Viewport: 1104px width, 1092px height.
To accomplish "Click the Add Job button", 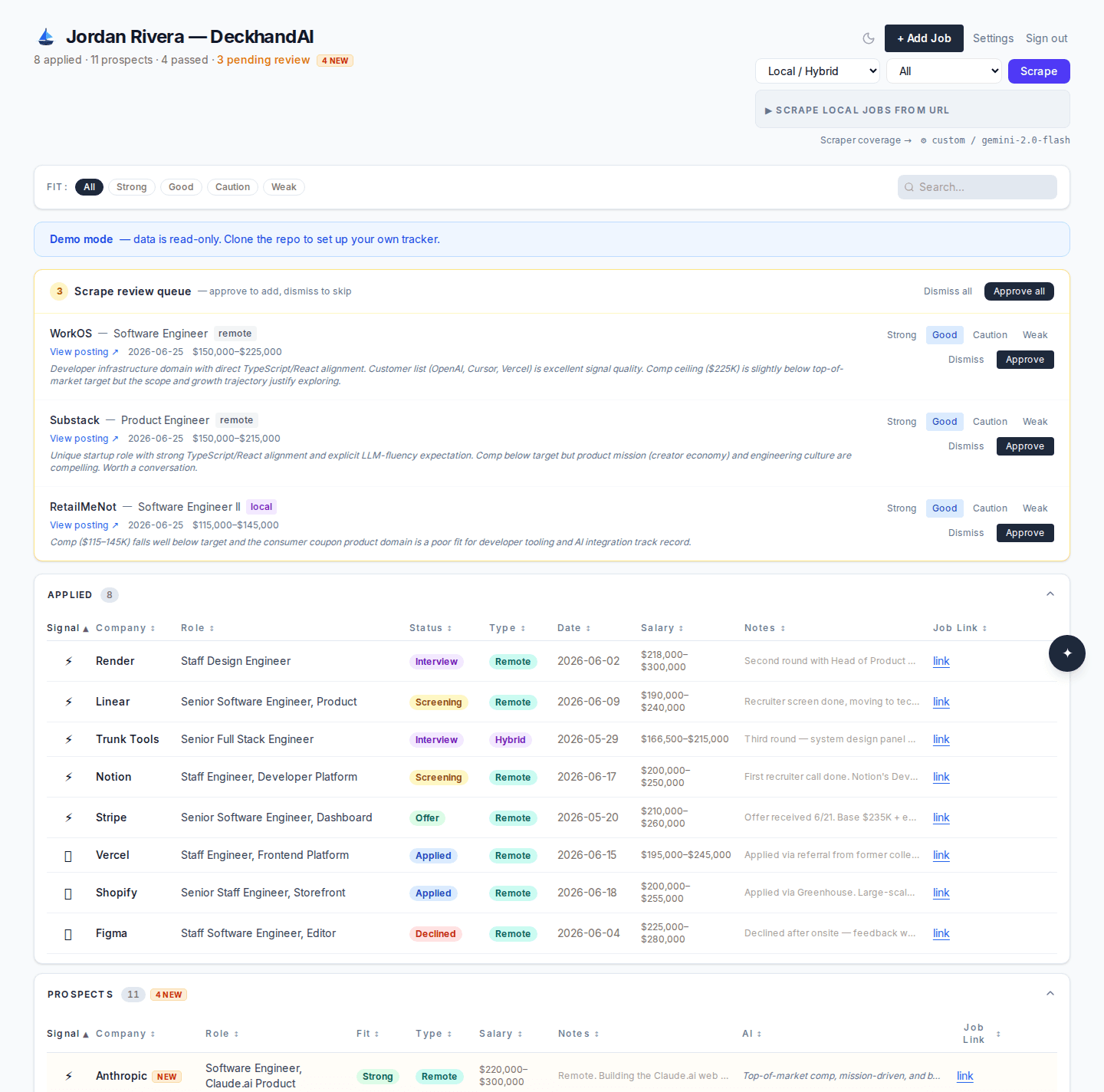I will 924,38.
